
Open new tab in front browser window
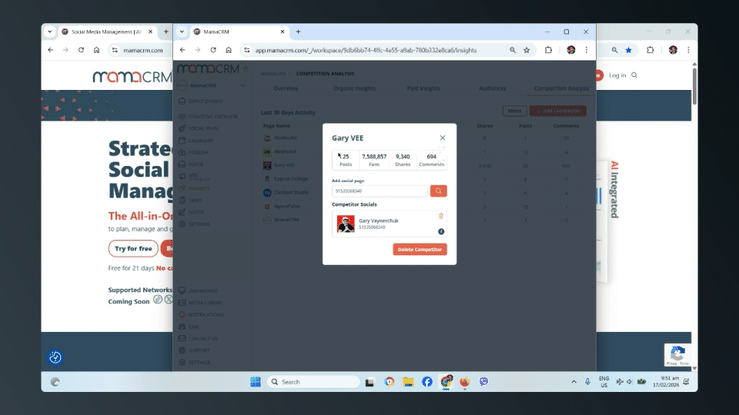pyautogui.click(x=298, y=32)
